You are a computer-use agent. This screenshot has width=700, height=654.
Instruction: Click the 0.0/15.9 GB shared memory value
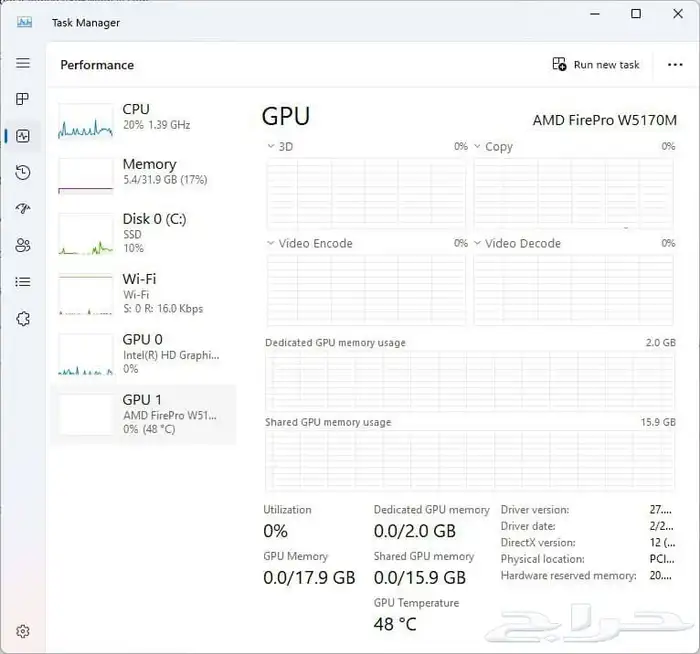tap(420, 578)
